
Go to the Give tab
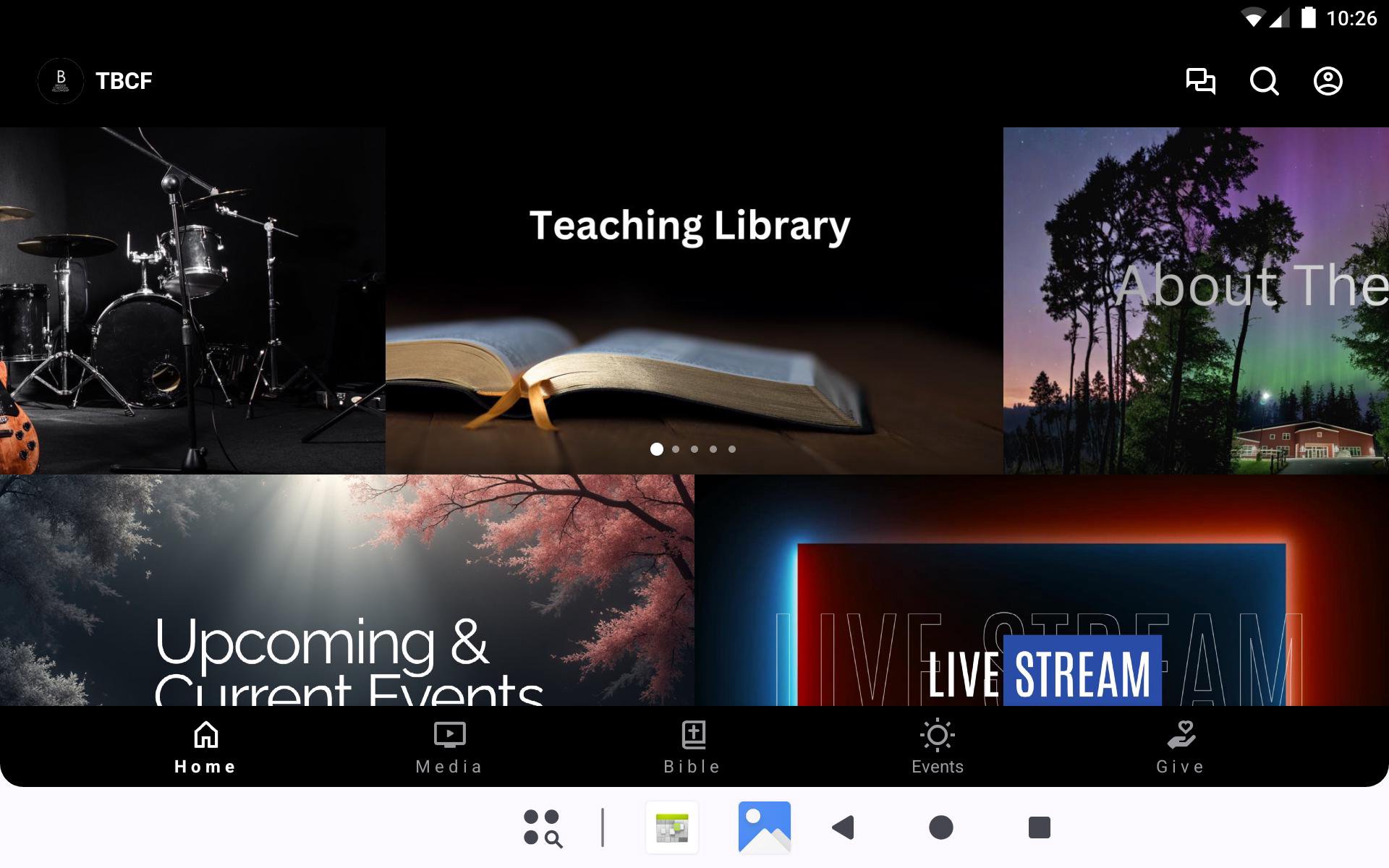(1180, 747)
